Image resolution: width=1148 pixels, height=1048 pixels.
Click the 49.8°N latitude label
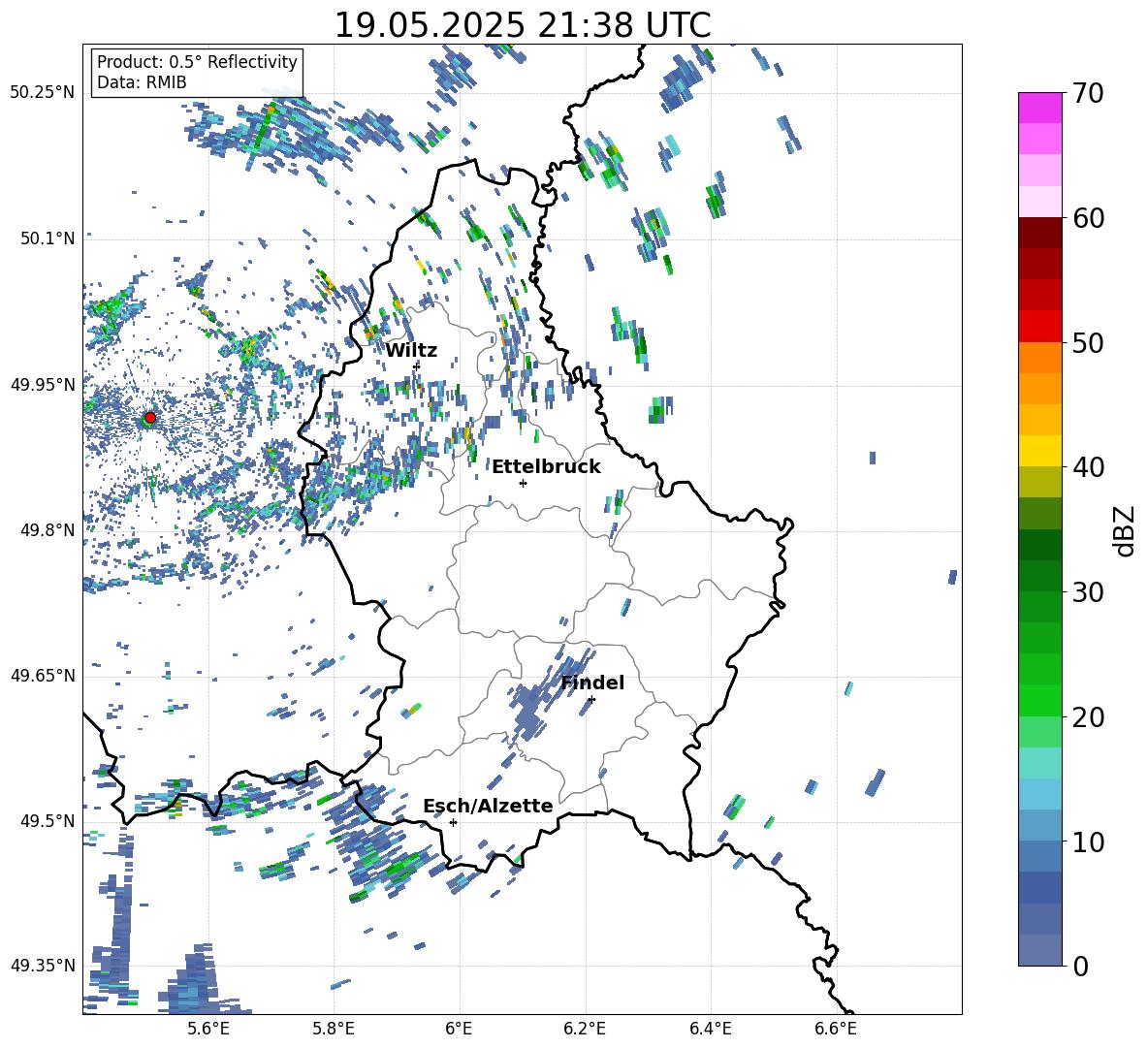point(48,530)
